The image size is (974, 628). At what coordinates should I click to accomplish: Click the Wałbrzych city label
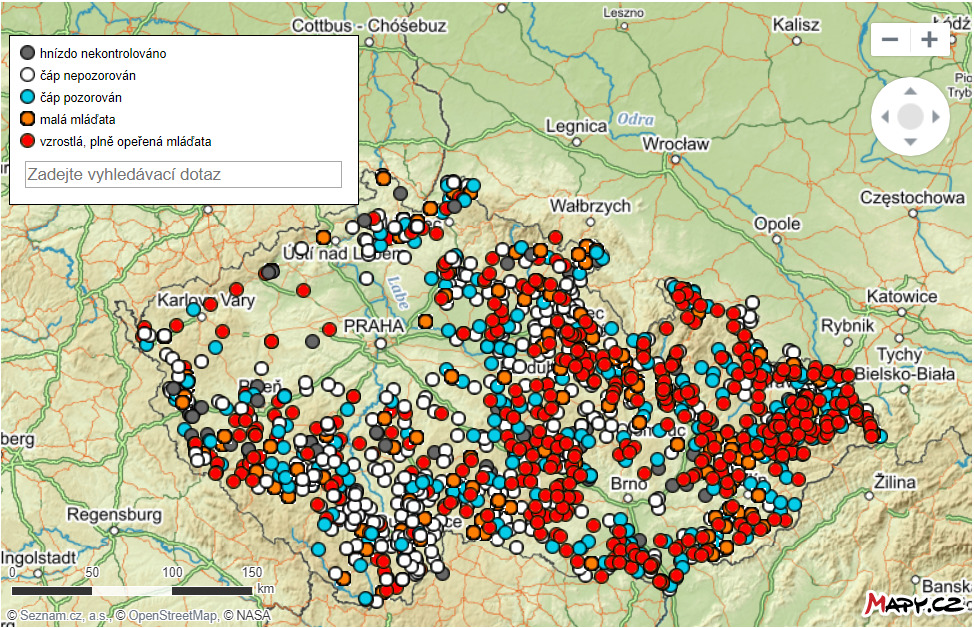coord(590,206)
